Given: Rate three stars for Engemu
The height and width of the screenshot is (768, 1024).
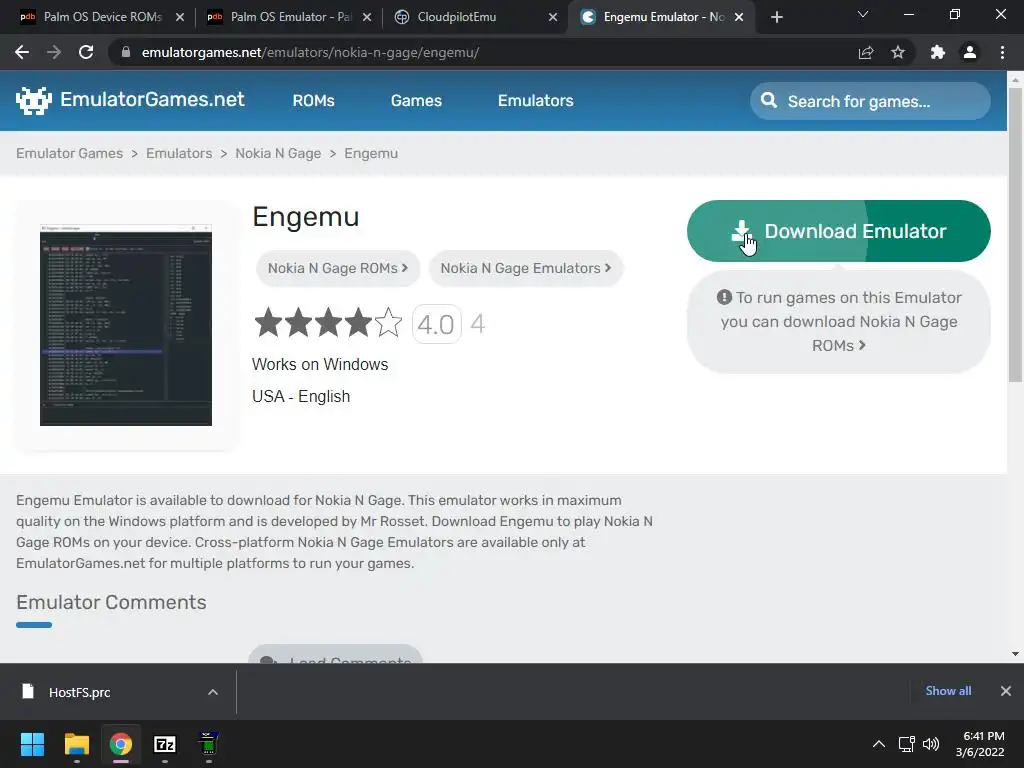Looking at the screenshot, I should pos(328,323).
